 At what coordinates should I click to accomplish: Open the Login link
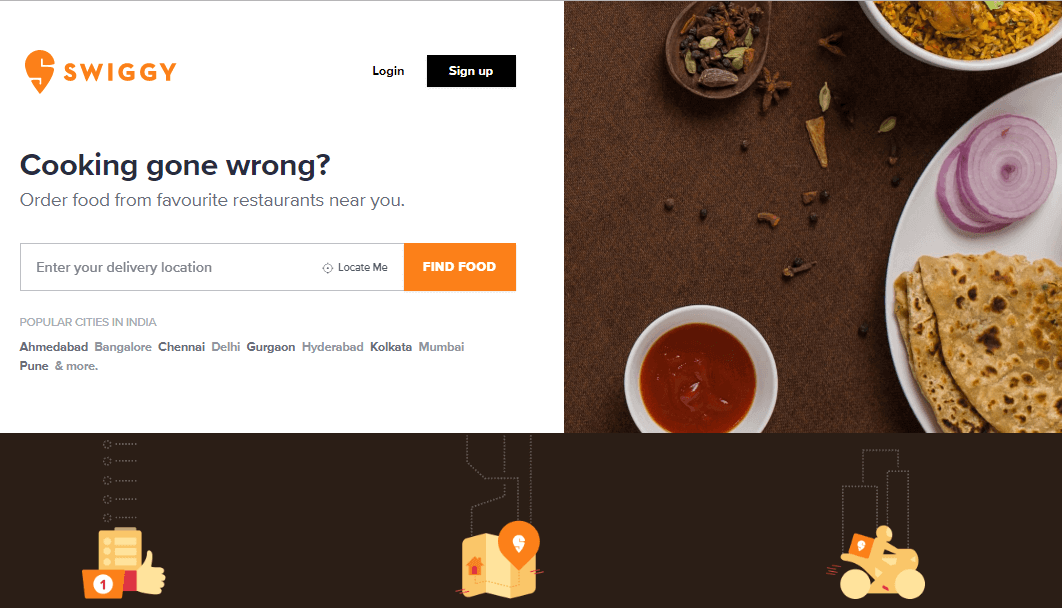(x=388, y=71)
